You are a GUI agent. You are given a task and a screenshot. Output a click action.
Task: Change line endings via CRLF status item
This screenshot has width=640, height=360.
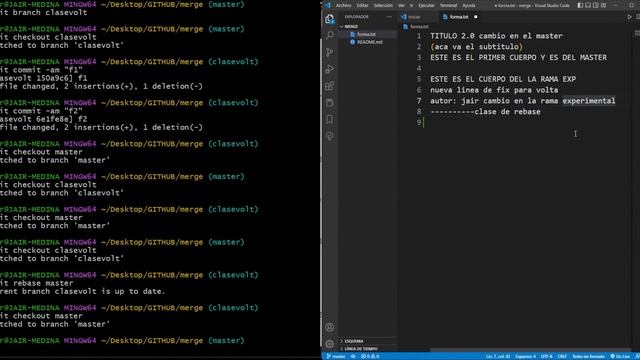[x=562, y=356]
